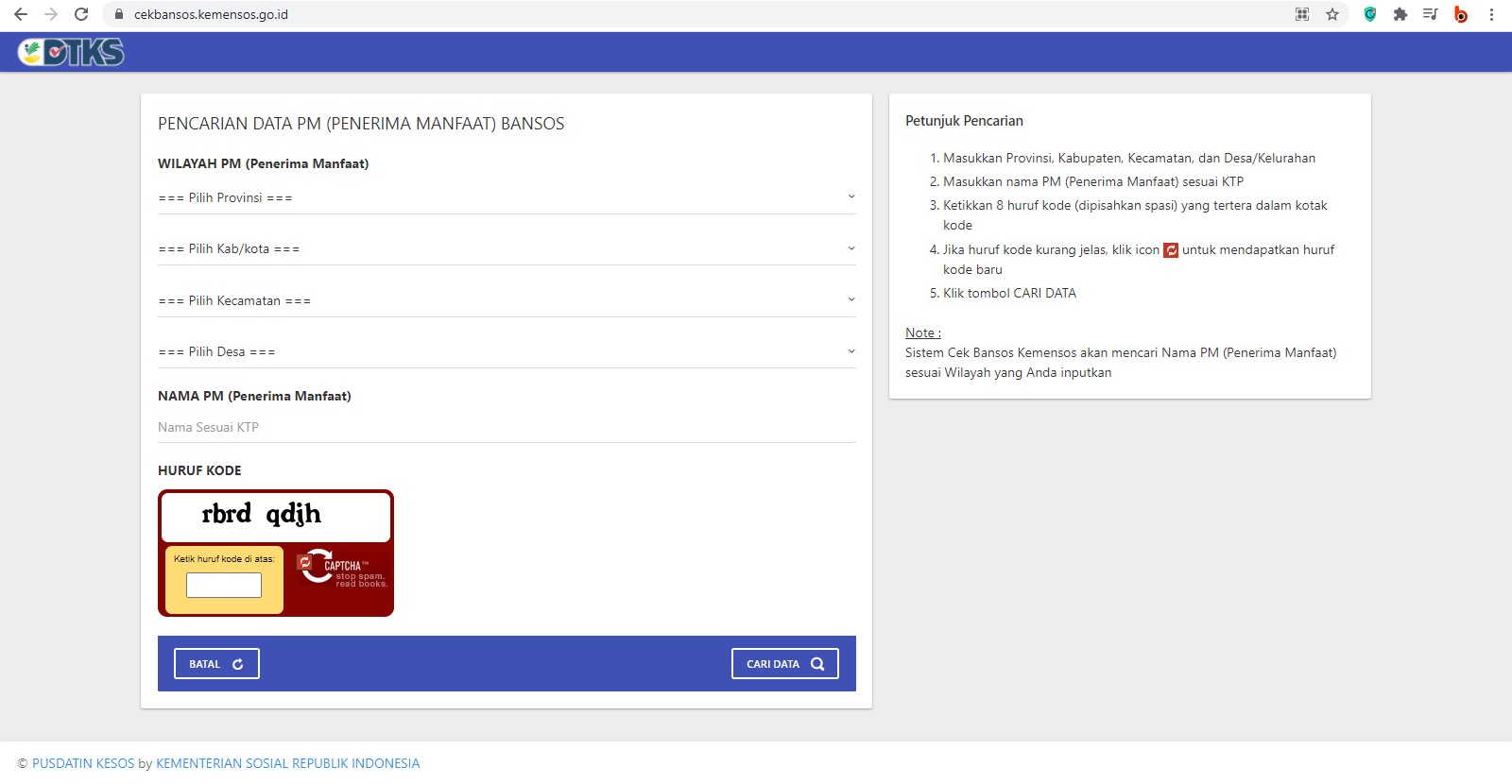Open the Chrome three-dot menu
The width and height of the screenshot is (1512, 784).
(1491, 14)
